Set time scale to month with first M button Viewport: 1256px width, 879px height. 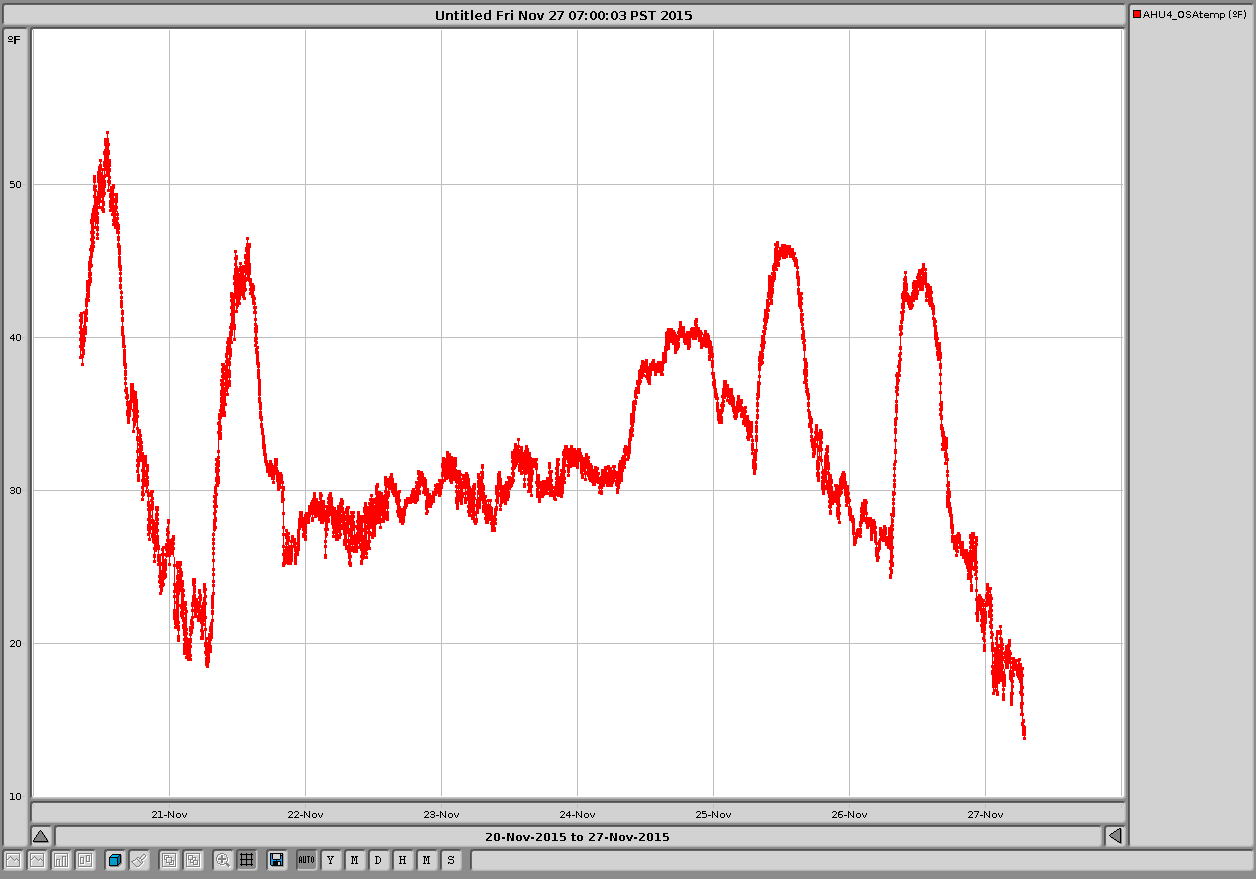tap(355, 860)
